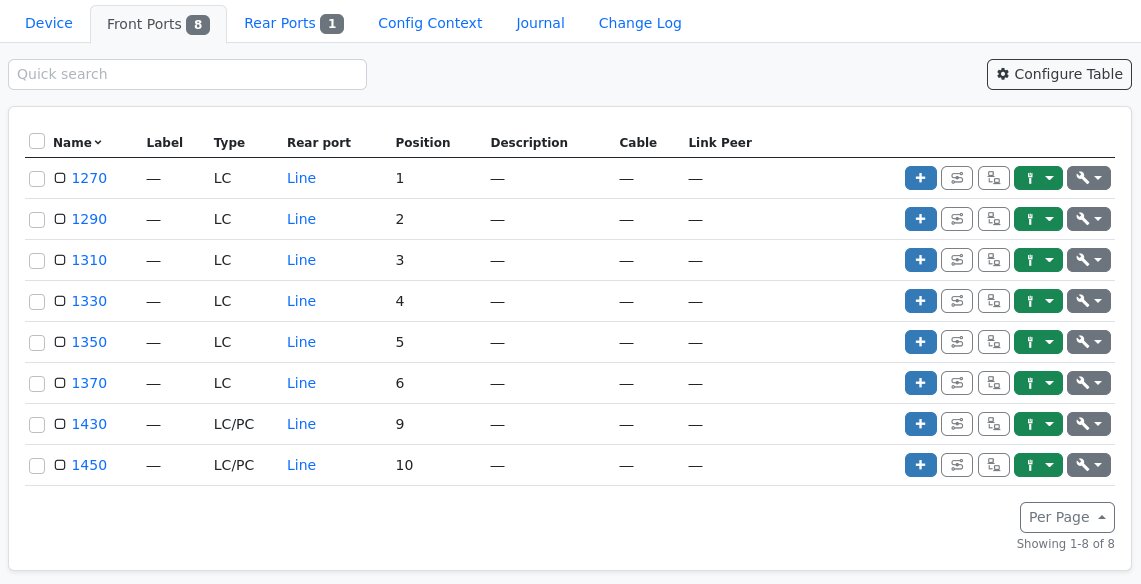This screenshot has width=1141, height=584.
Task: Trace the cable path for port 1450
Action: pos(957,465)
